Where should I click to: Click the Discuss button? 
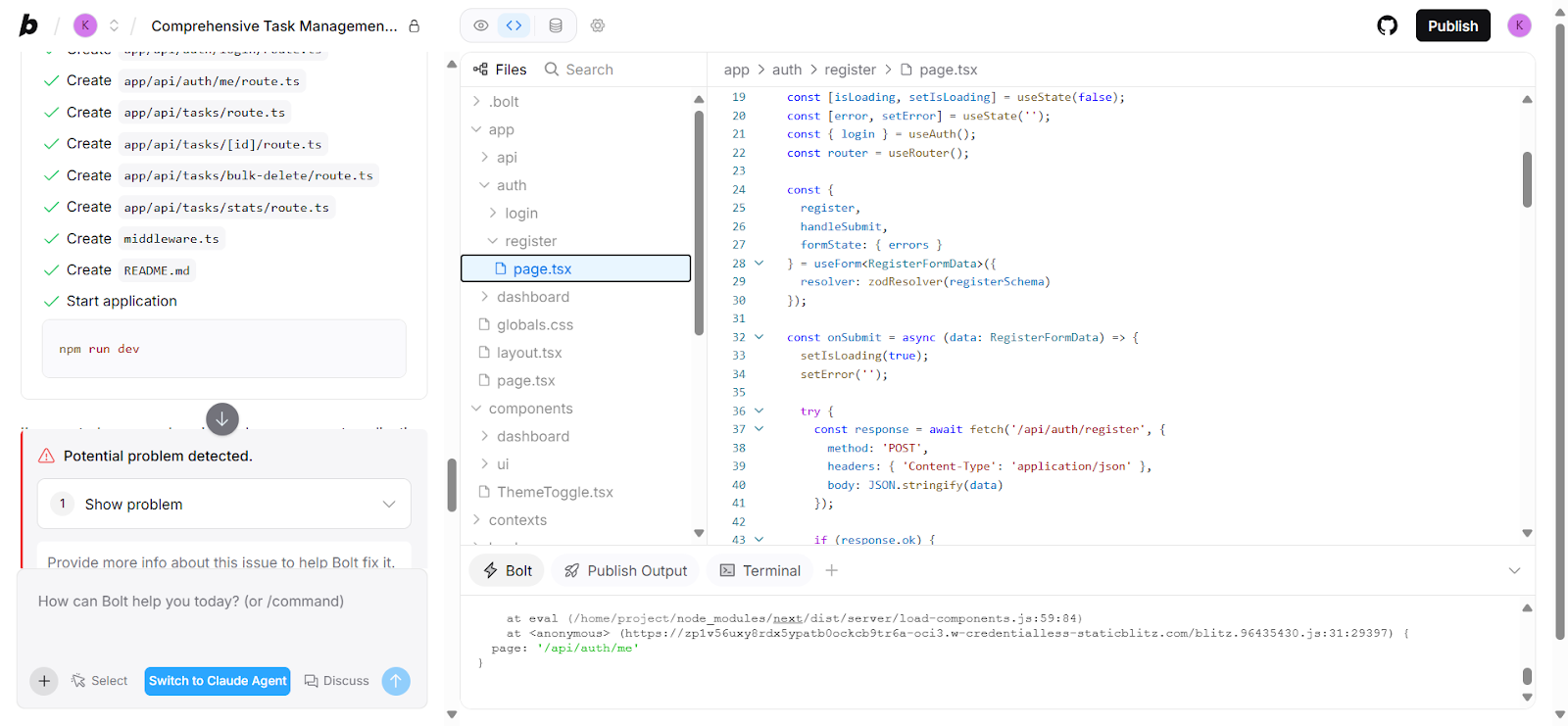(x=336, y=681)
